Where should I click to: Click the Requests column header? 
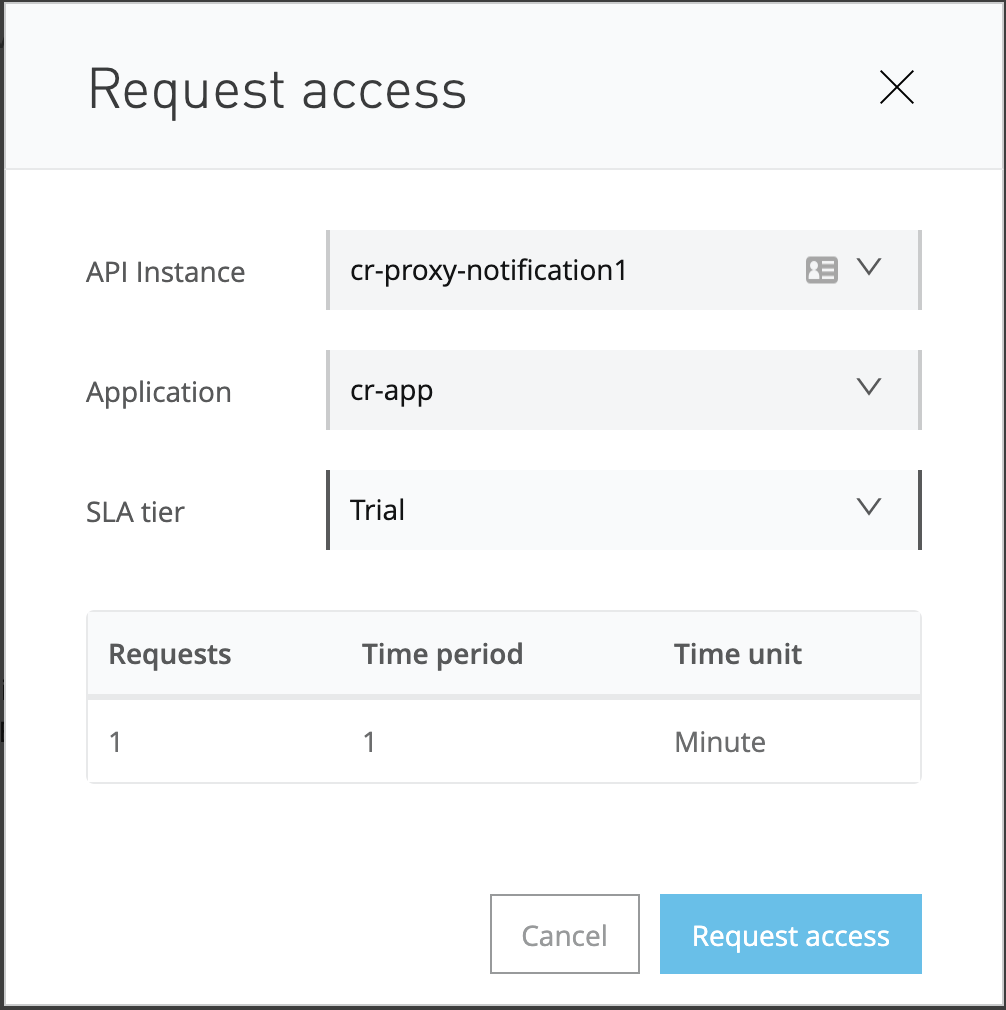point(170,654)
